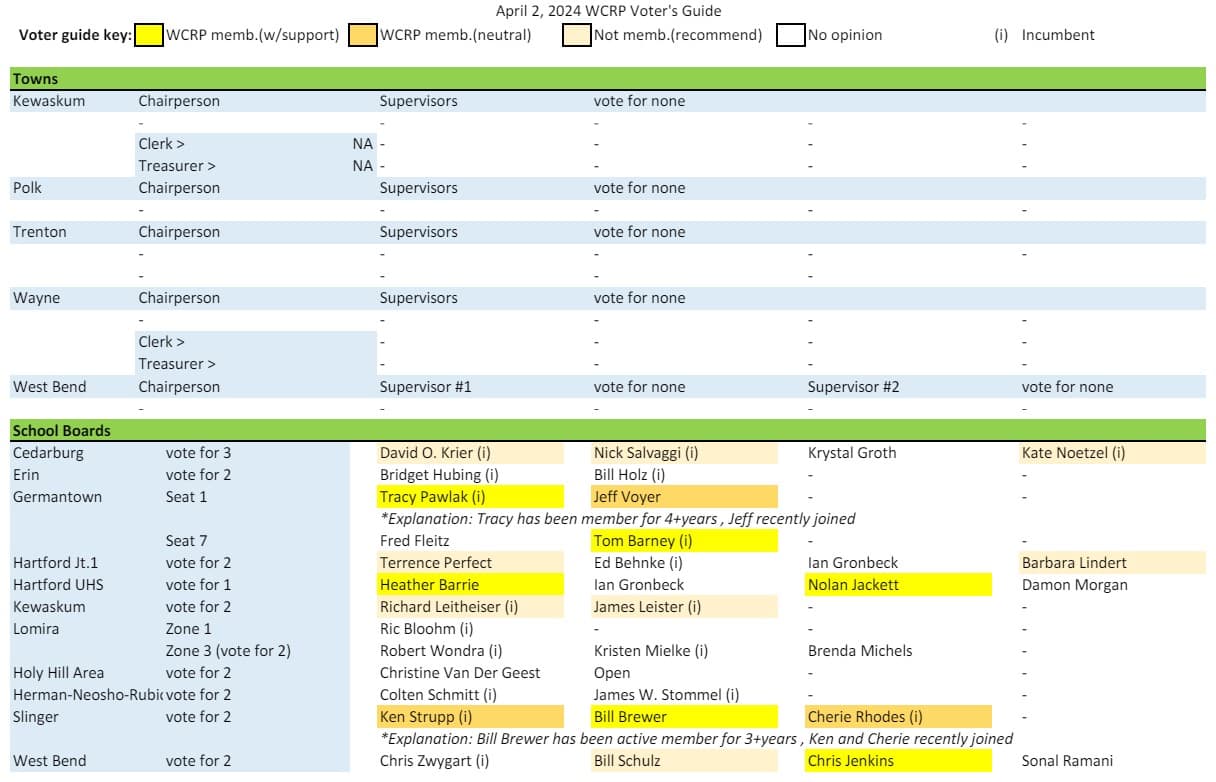
Task: Click the 'Supervisor #2' cell
Action: click(x=853, y=386)
